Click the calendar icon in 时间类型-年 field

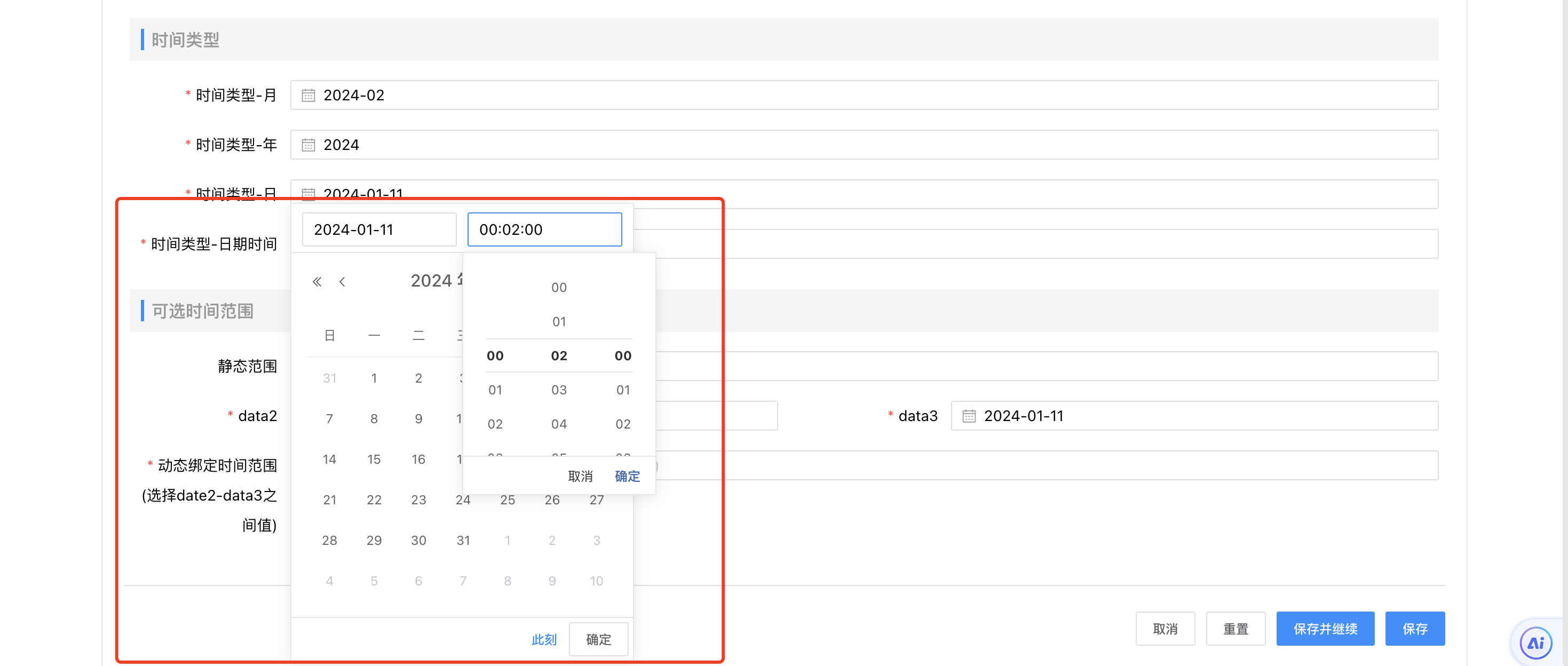[308, 145]
